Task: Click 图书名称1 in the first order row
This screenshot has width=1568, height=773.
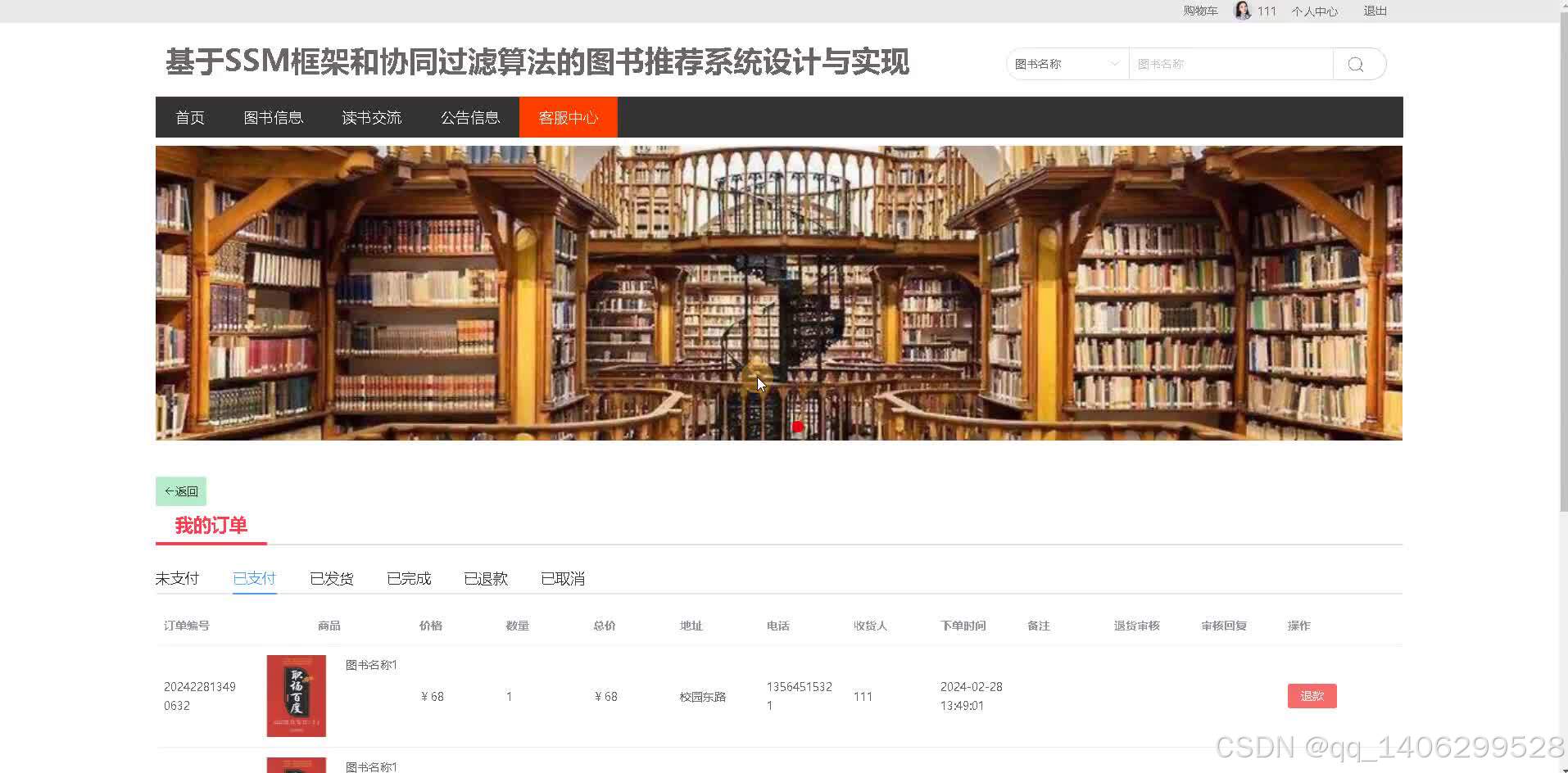Action: coord(371,665)
